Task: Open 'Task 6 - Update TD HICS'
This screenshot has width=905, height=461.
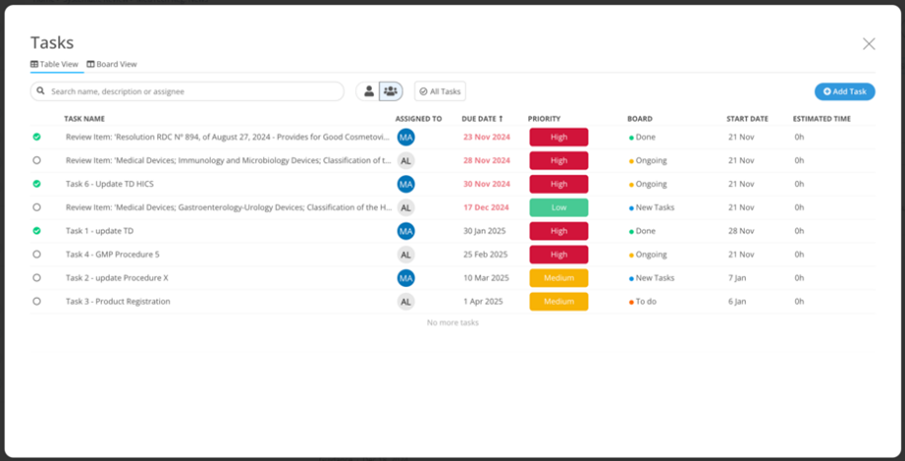Action: coord(110,184)
